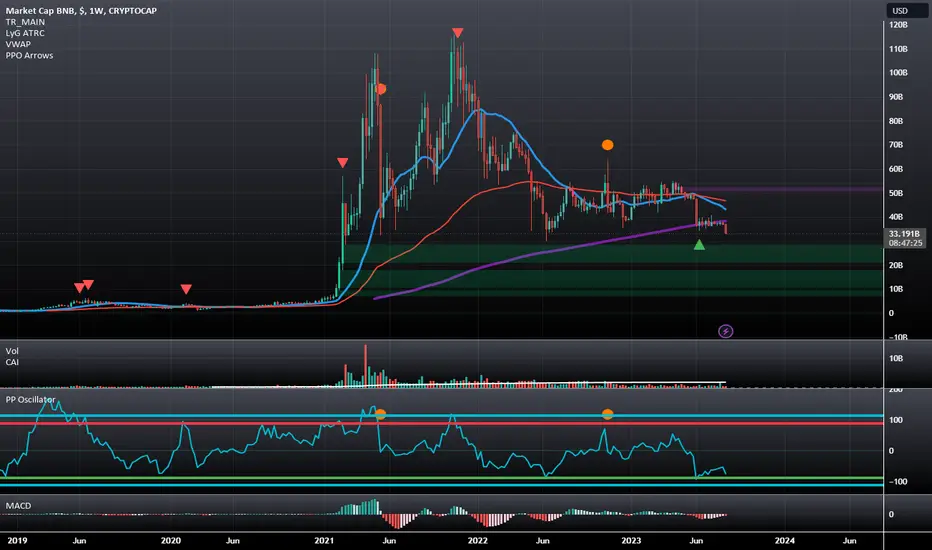Click red down-triangle at the all-time peak
932x550 pixels.
(457, 33)
